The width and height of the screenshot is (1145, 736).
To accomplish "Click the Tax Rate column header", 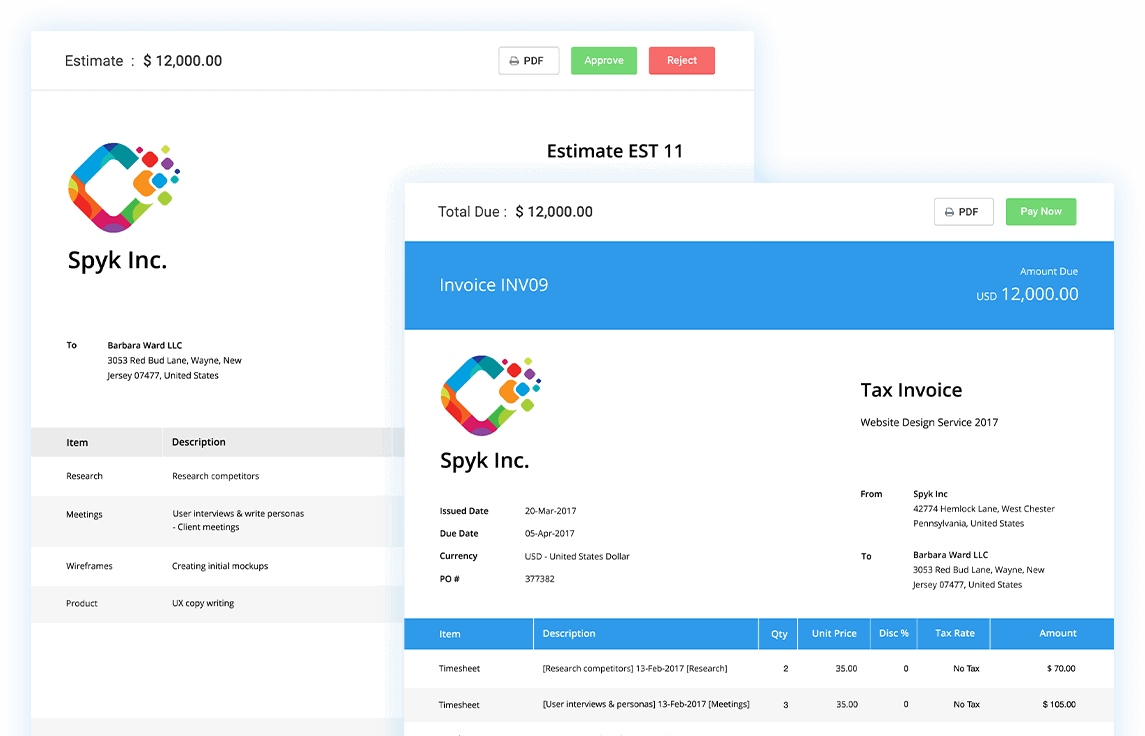I will pos(954,634).
